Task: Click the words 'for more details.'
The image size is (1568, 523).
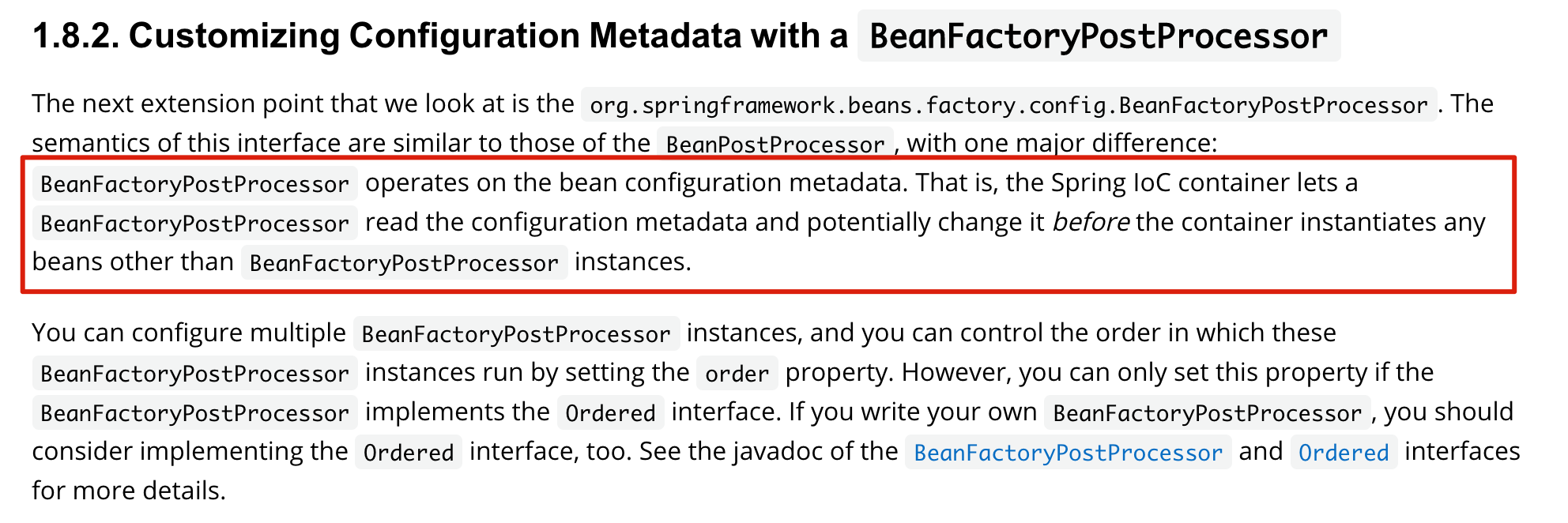Action: point(129,491)
